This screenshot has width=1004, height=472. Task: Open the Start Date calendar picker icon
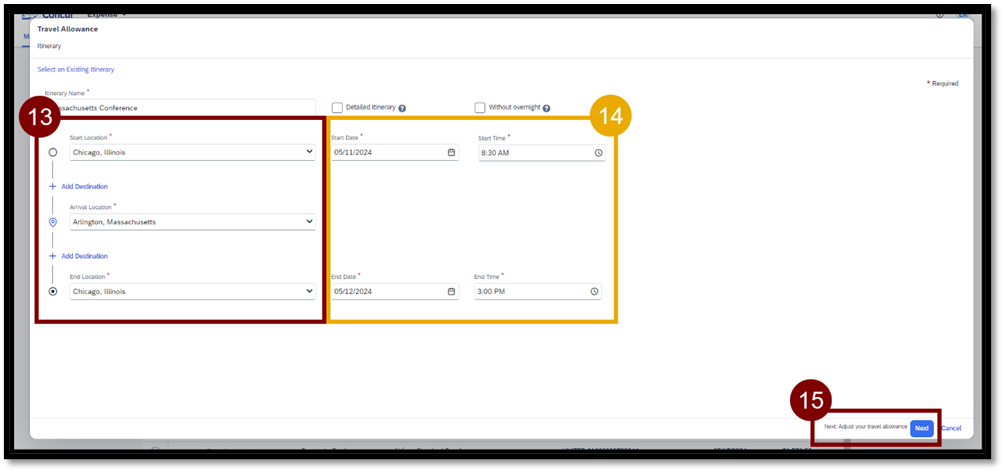[x=451, y=153]
